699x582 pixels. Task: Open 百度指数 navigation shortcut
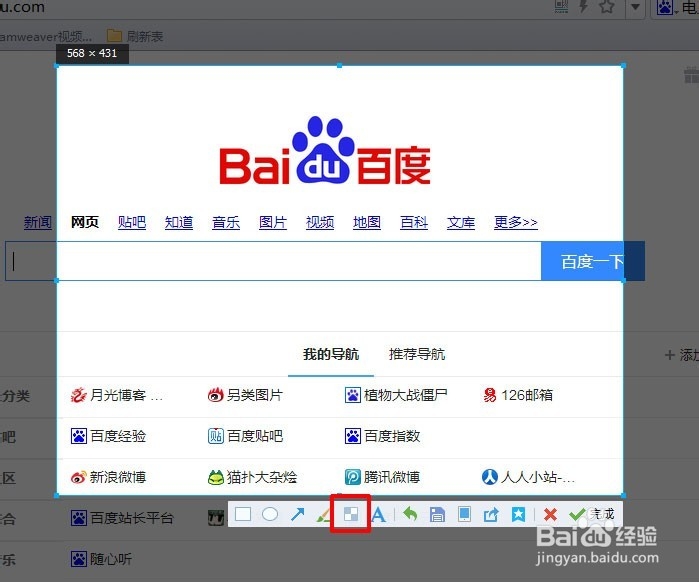pyautogui.click(x=382, y=436)
